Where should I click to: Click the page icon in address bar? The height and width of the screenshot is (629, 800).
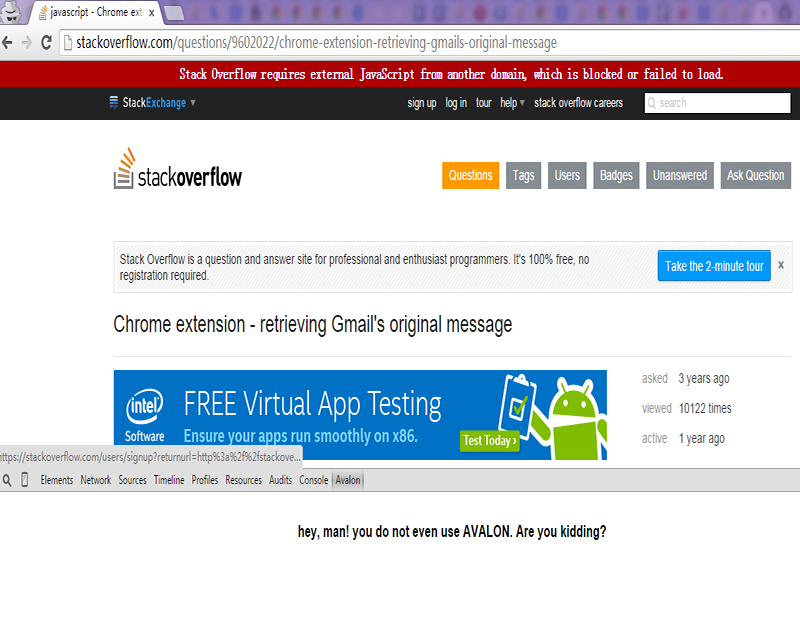67,43
